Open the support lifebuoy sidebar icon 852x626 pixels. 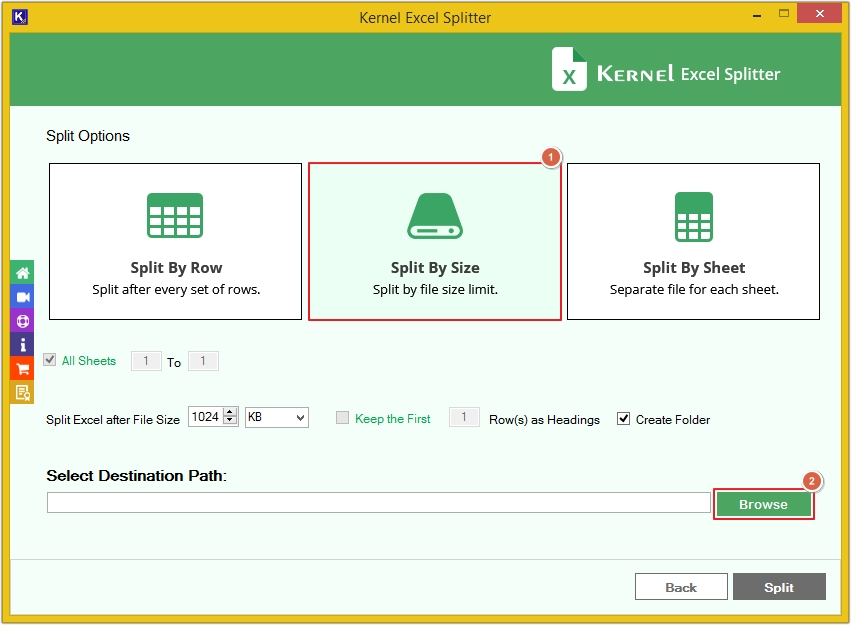click(22, 321)
